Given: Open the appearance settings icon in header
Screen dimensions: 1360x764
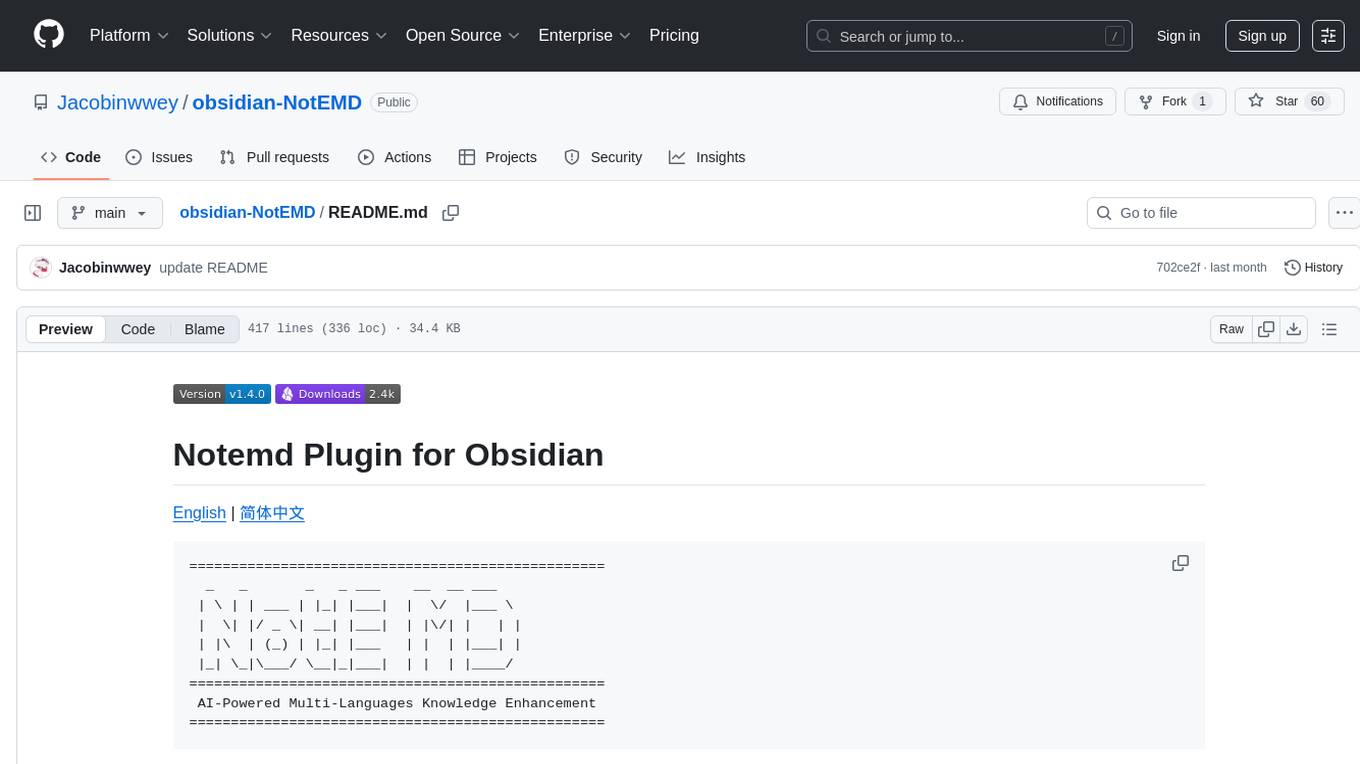Looking at the screenshot, I should (x=1328, y=35).
